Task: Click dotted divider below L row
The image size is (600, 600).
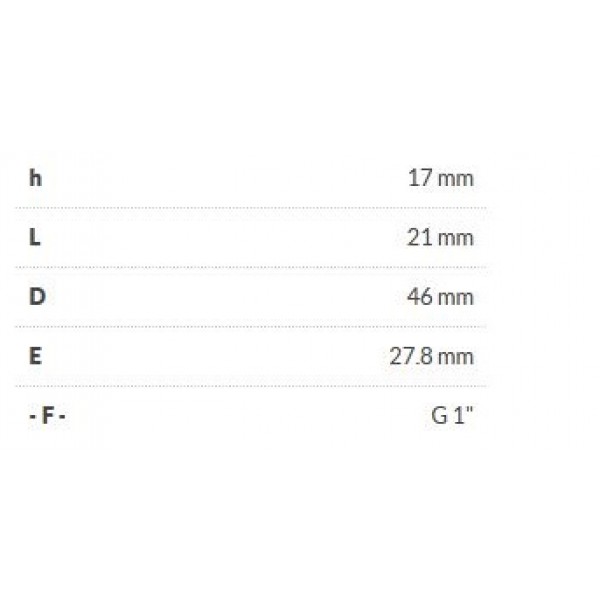Action: 251,267
